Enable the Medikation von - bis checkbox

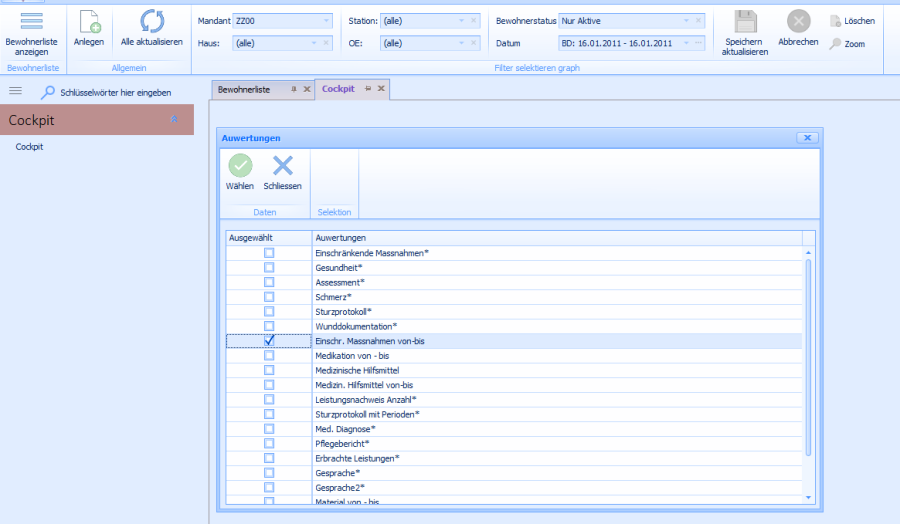pos(269,355)
